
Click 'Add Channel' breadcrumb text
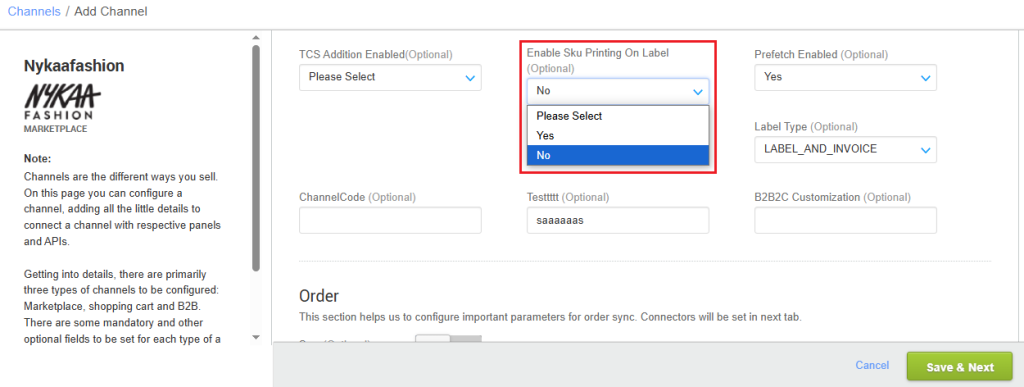111,12
